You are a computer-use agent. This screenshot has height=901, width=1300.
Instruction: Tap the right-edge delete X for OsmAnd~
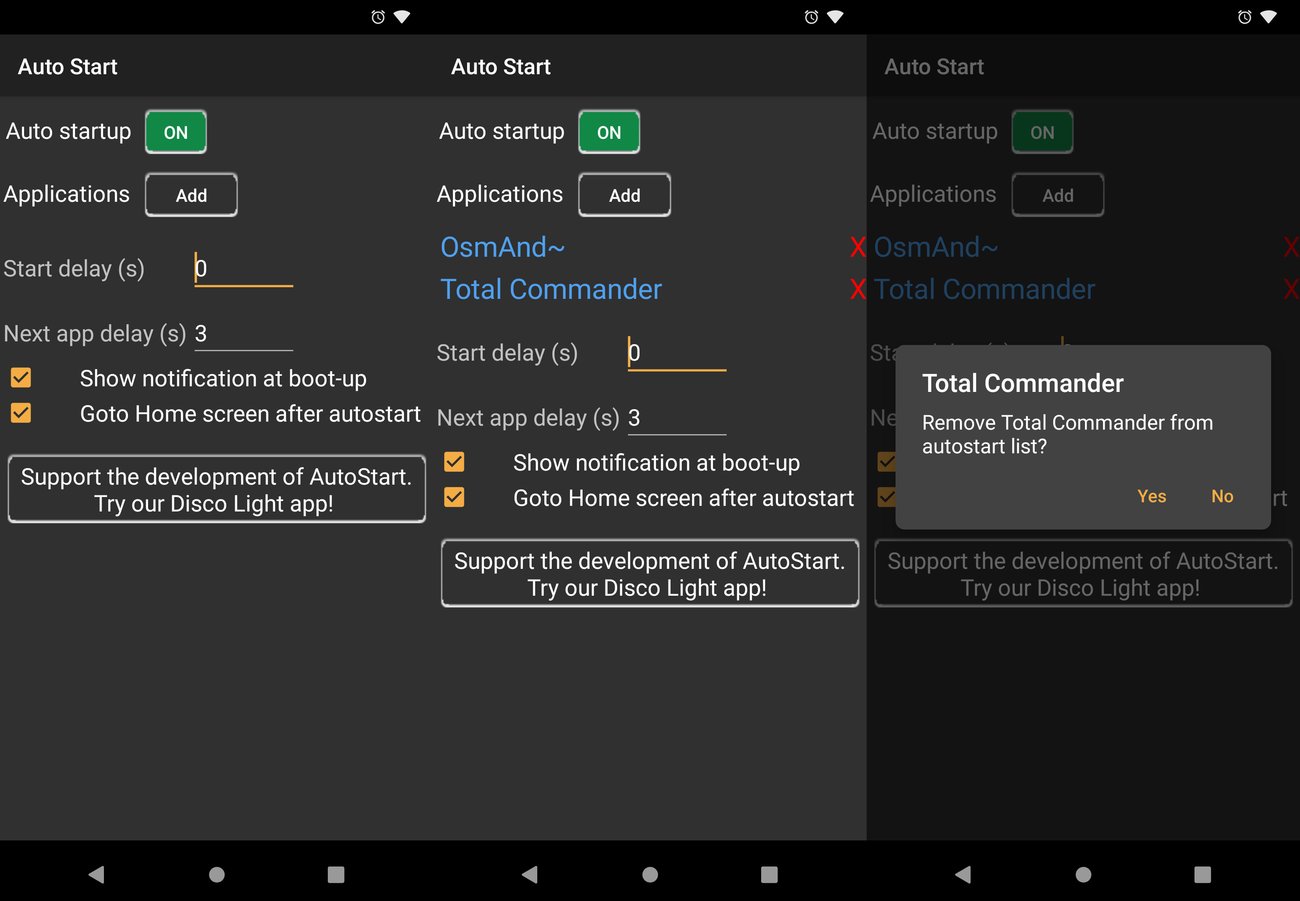(1291, 247)
